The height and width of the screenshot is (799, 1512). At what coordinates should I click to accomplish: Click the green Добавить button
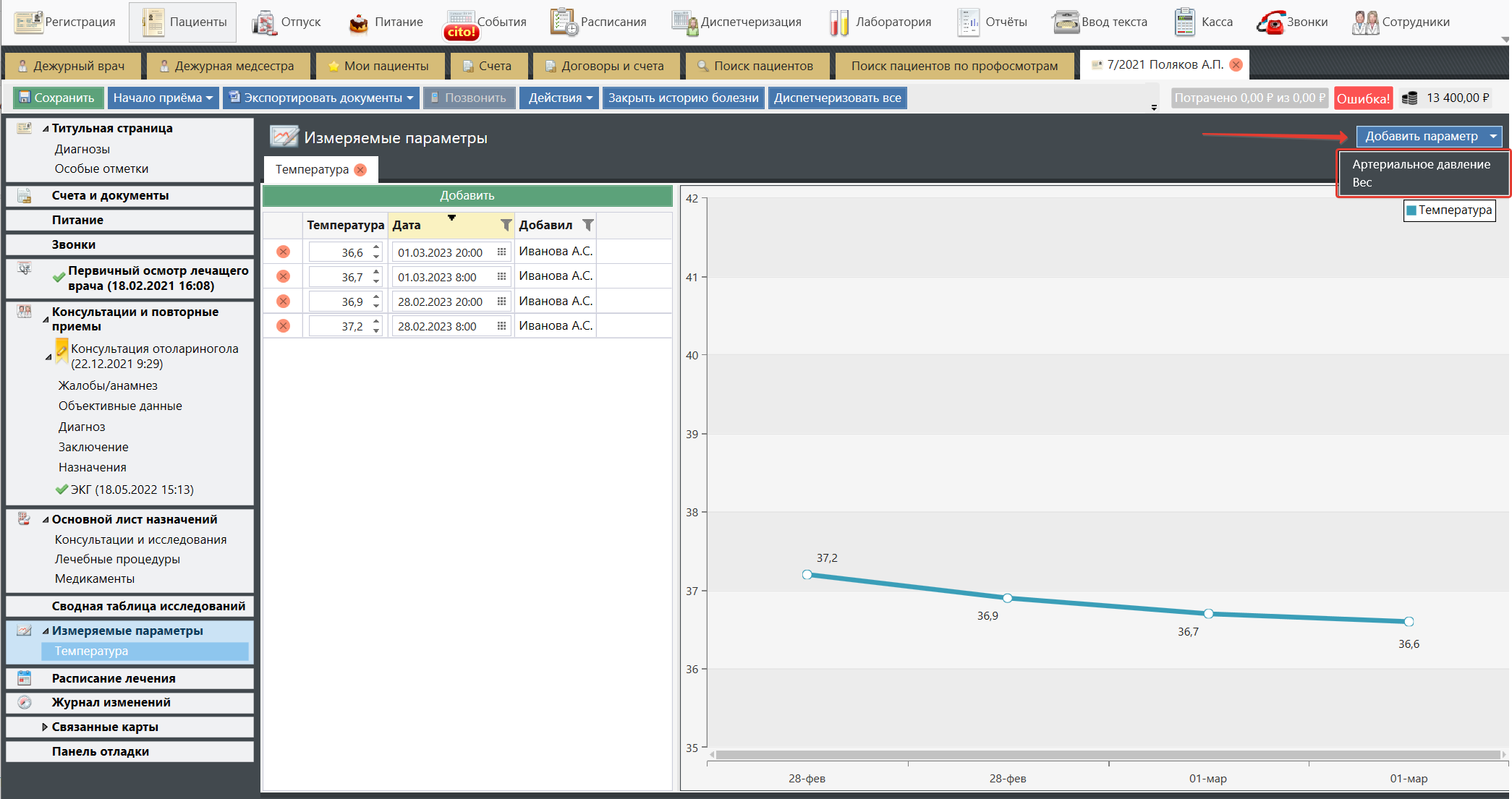pyautogui.click(x=467, y=195)
